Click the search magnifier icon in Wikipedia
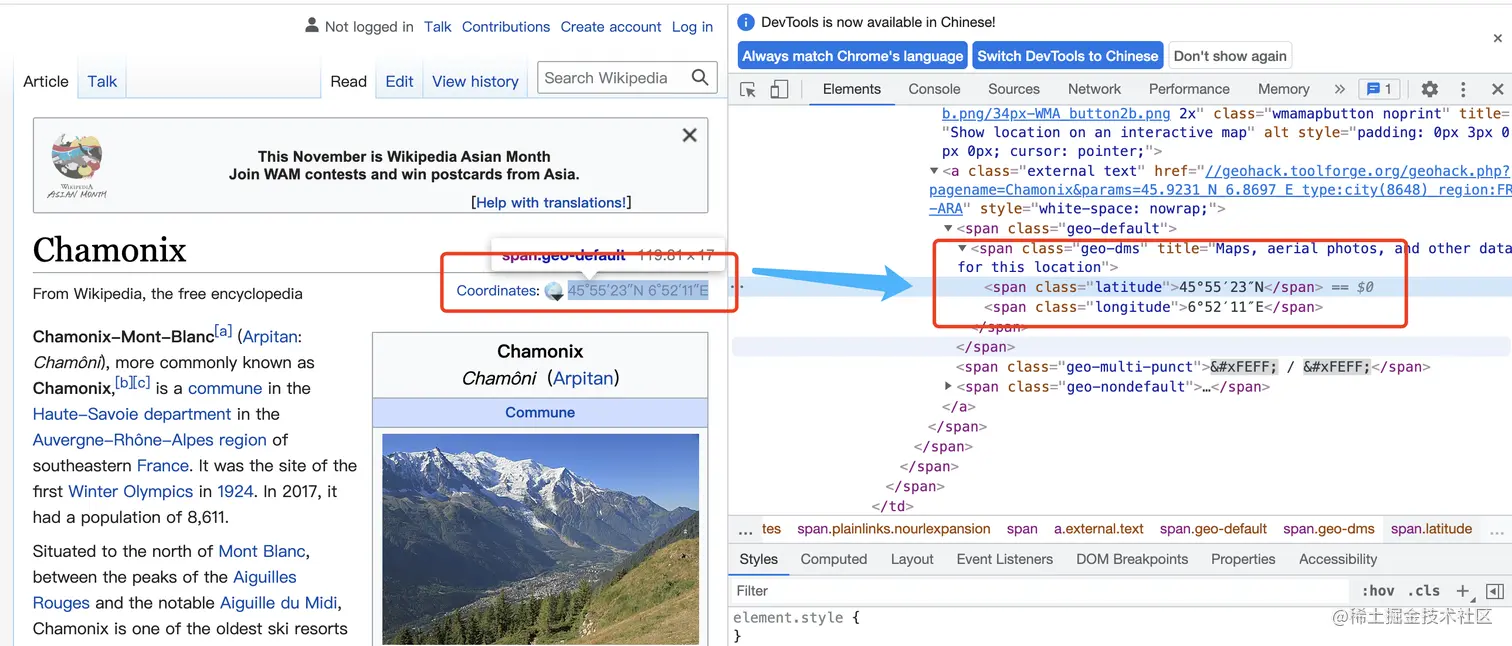The image size is (1512, 646). [700, 77]
